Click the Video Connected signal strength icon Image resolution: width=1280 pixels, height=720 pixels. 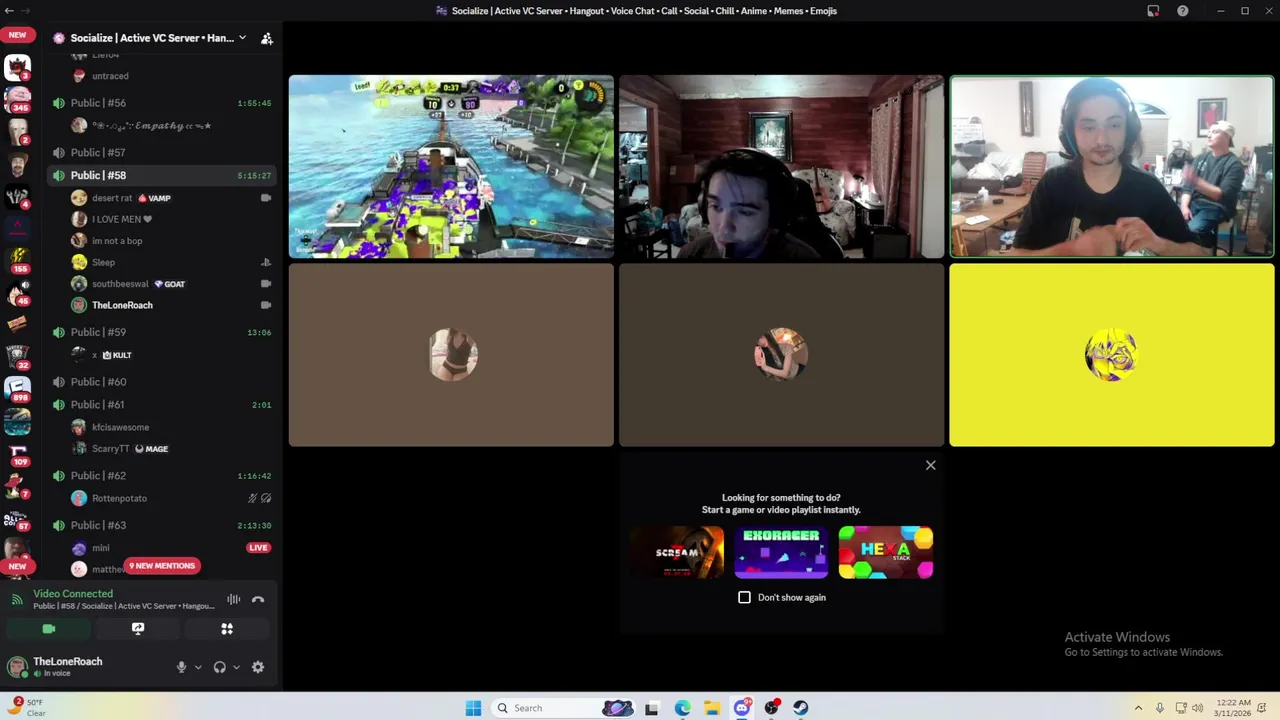pos(17,599)
